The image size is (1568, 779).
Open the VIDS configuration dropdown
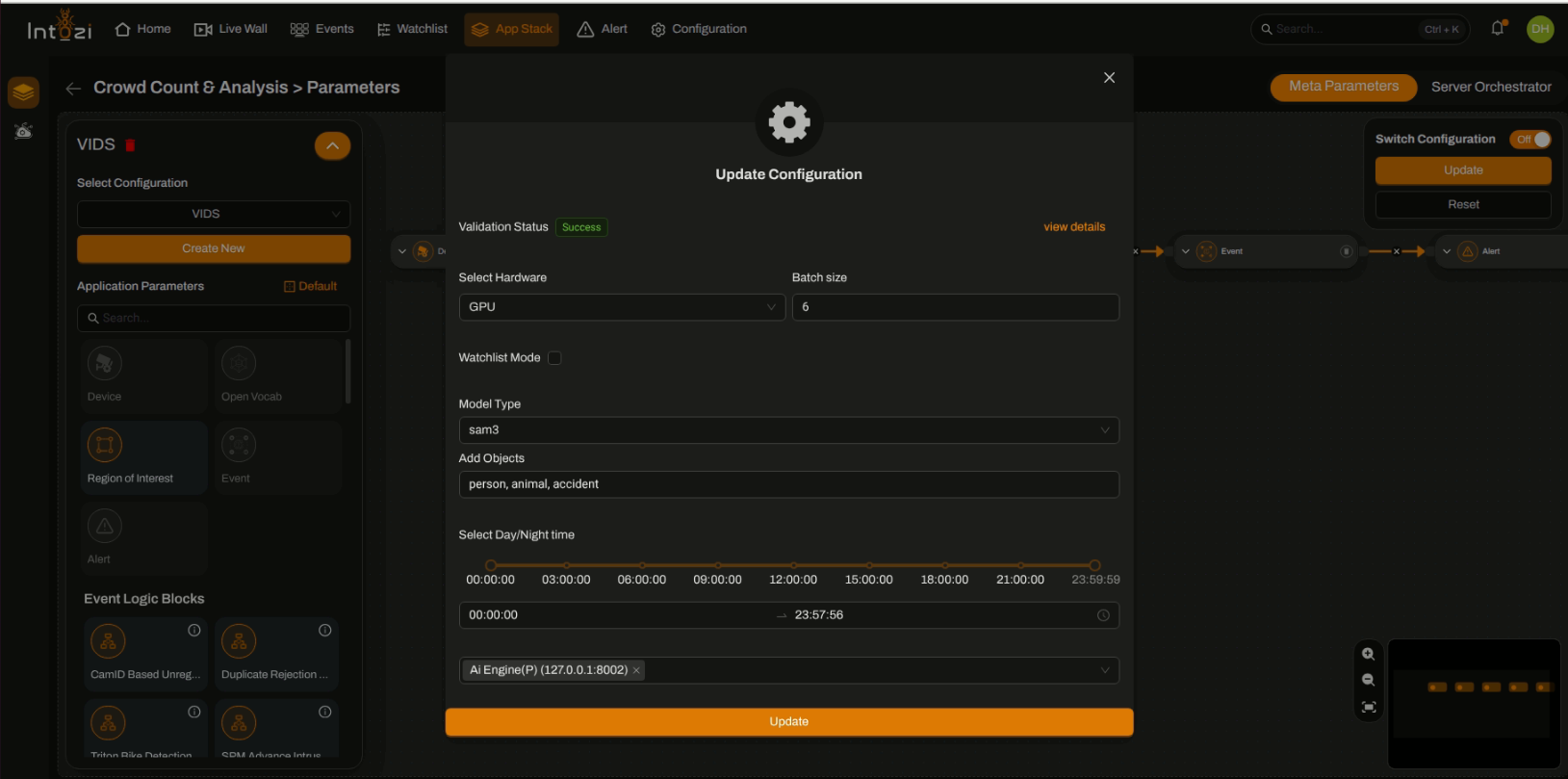pos(214,214)
